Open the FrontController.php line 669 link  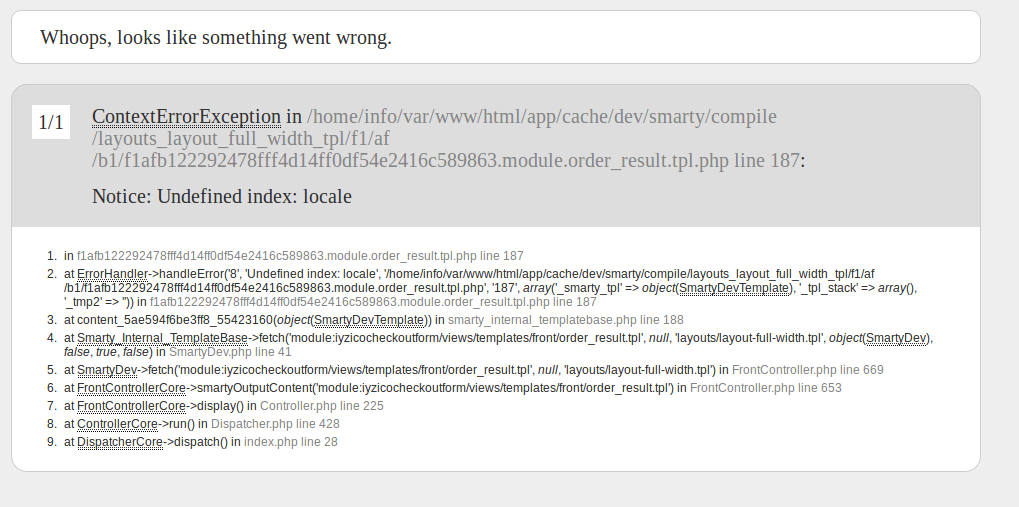[808, 370]
